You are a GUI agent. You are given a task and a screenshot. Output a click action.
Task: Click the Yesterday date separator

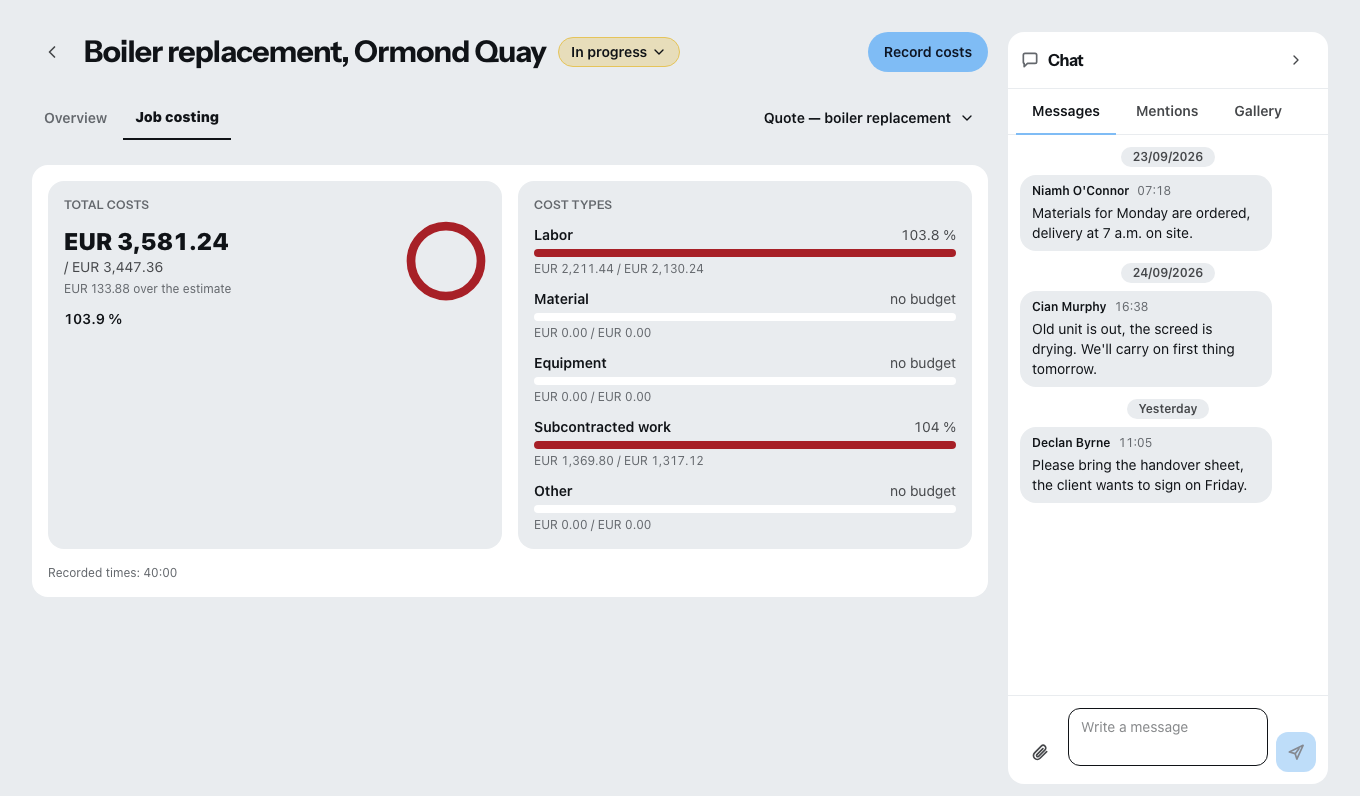(1168, 409)
